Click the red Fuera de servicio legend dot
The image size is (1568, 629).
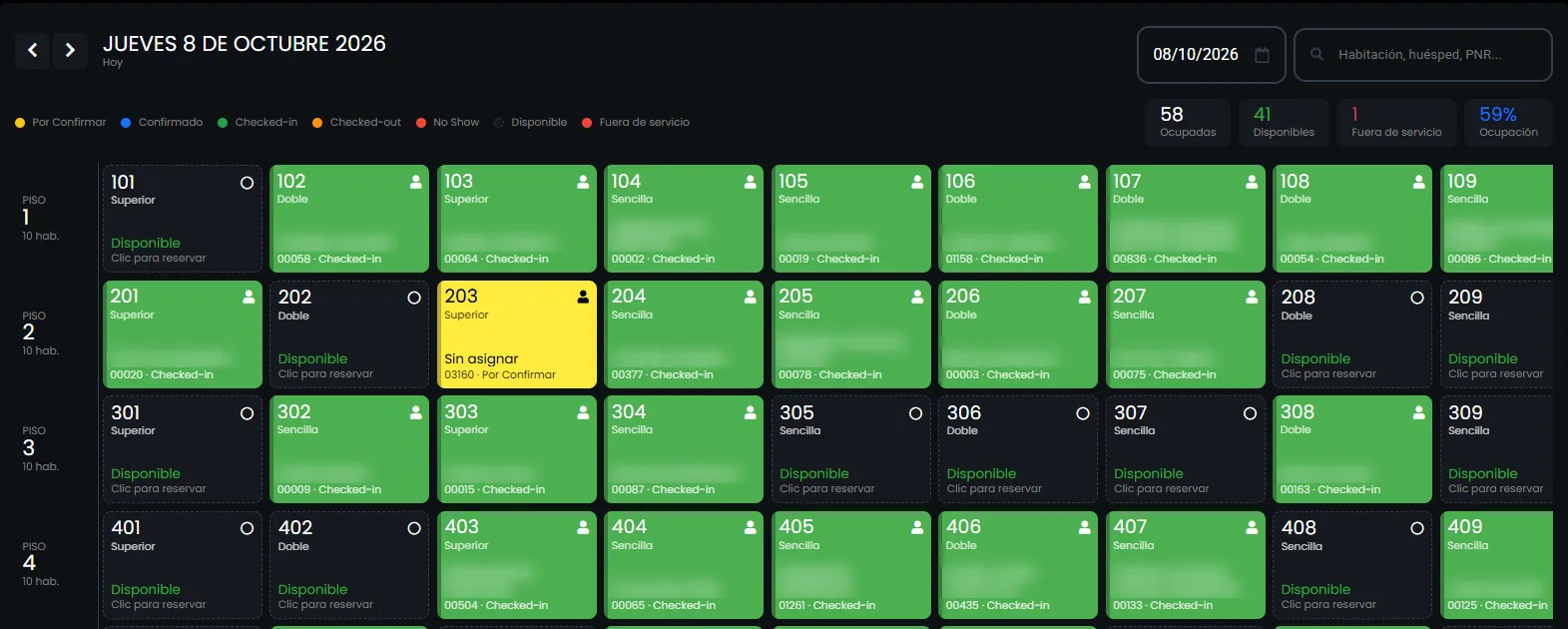click(587, 123)
